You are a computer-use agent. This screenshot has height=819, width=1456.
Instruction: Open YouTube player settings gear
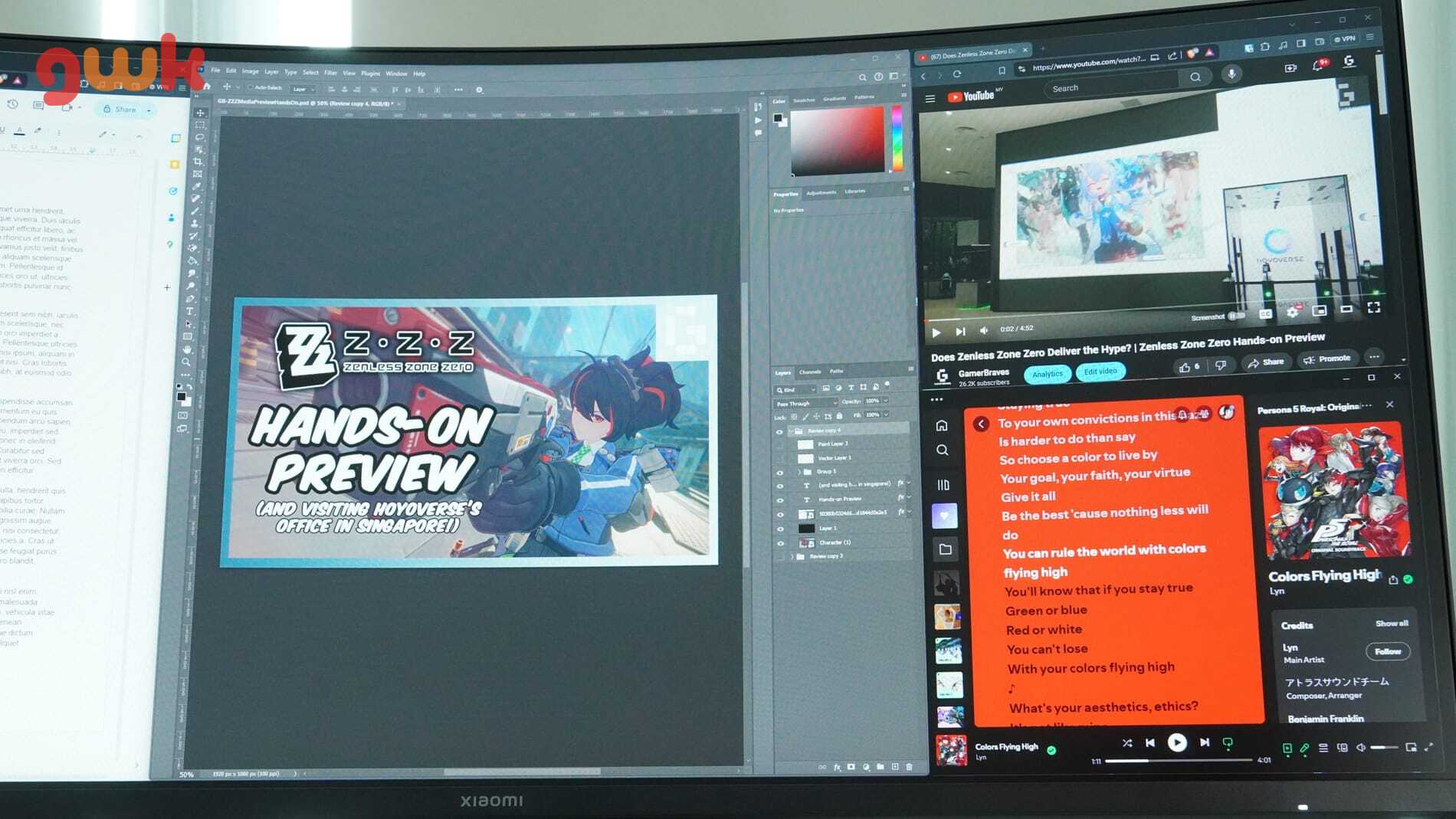coord(1292,312)
